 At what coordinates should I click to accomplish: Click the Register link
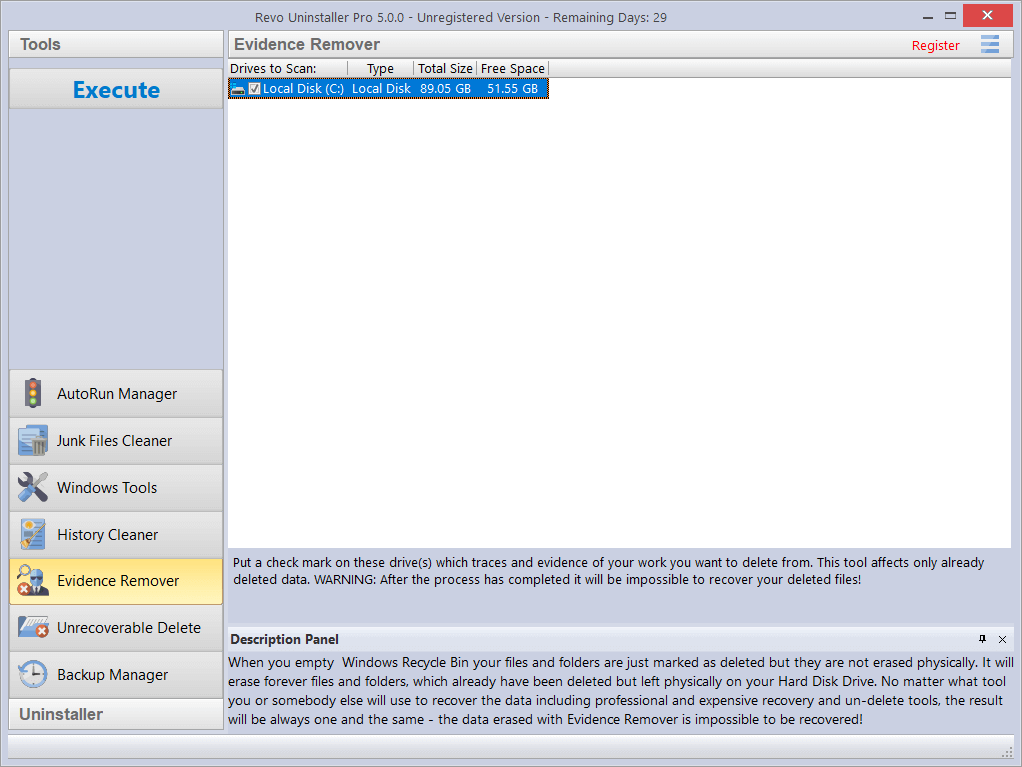point(935,46)
